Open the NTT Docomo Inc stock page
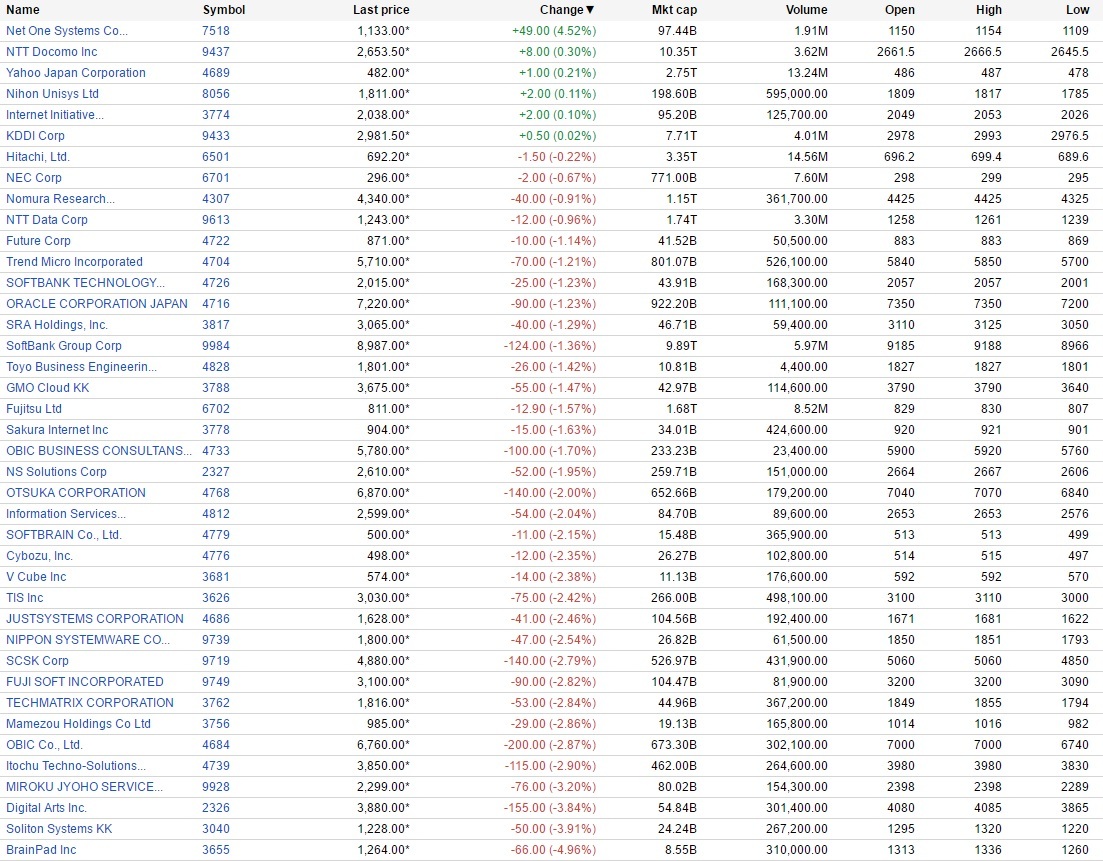This screenshot has height=861, width=1103. pos(51,52)
